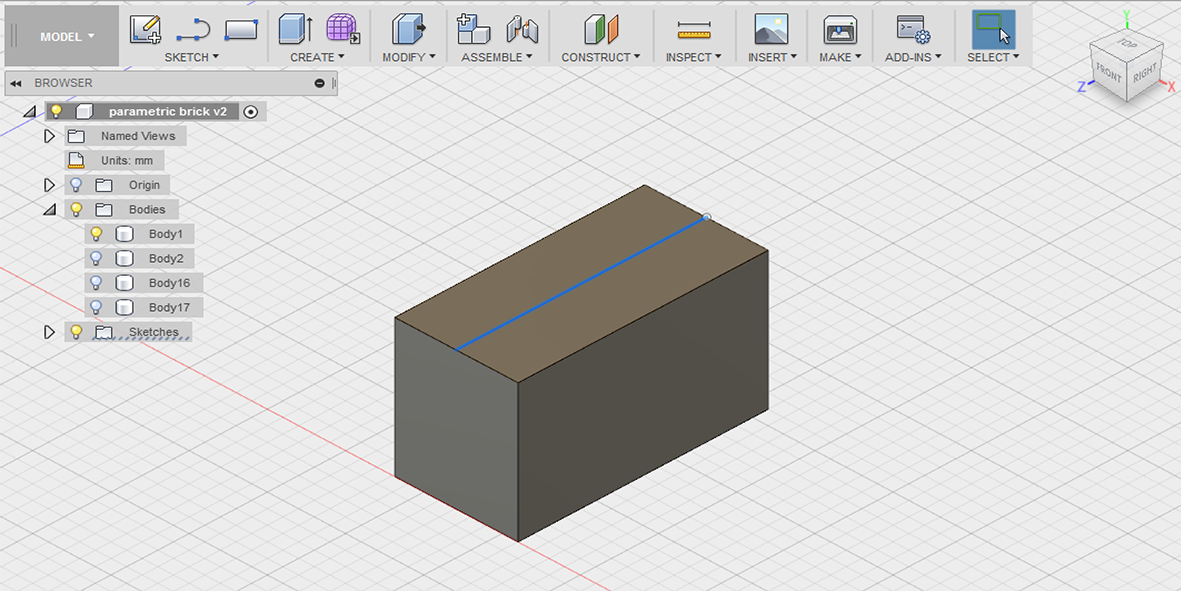Expand the Origin folder
This screenshot has width=1181, height=591.
(x=49, y=185)
